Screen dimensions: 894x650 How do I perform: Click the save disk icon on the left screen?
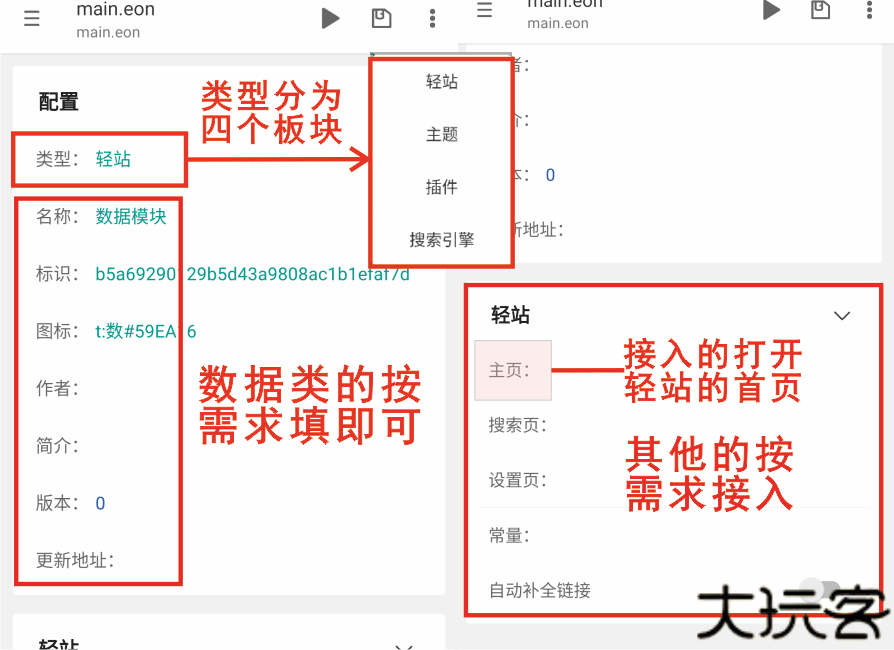(x=381, y=18)
